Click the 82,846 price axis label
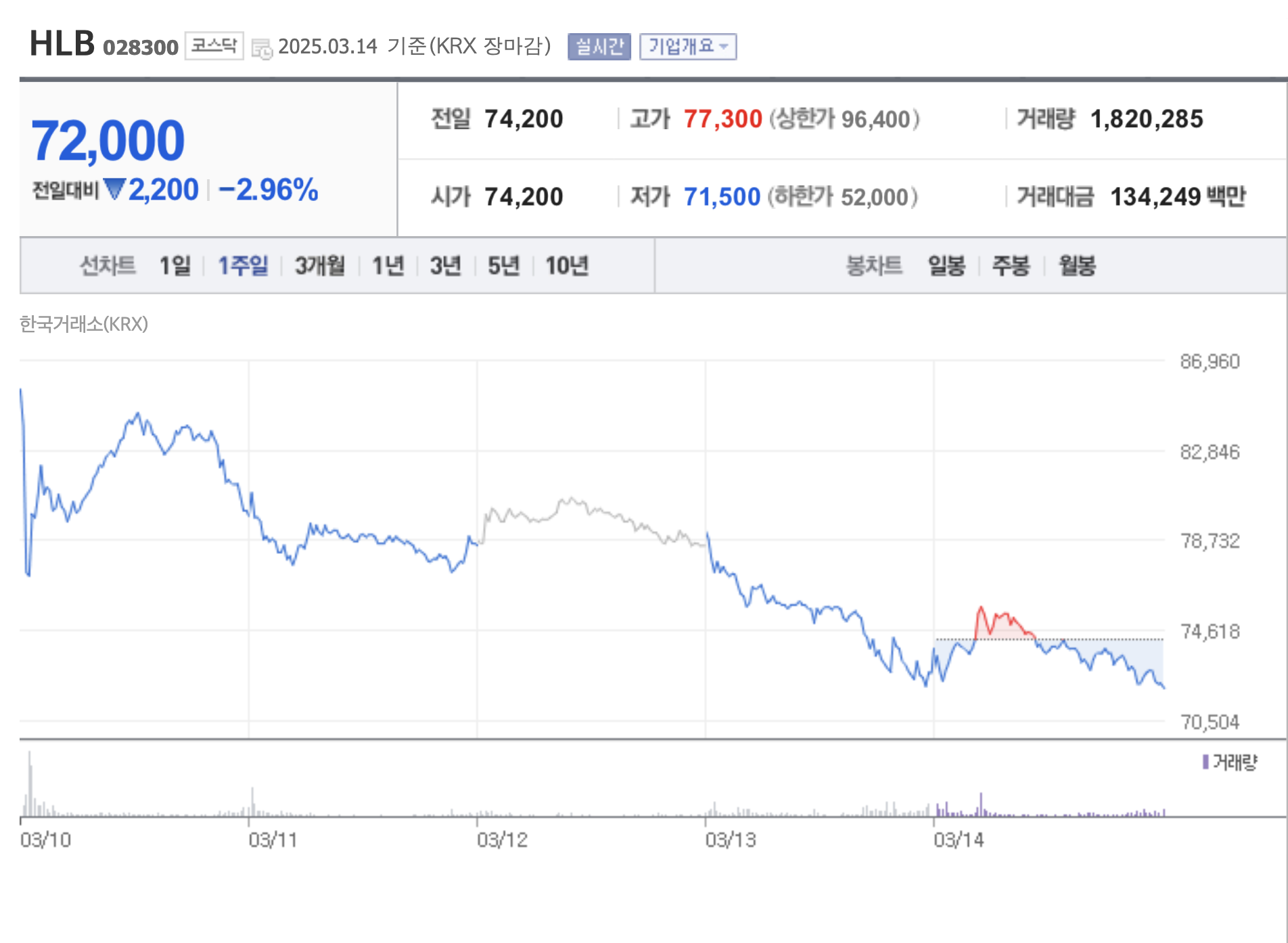Image resolution: width=1288 pixels, height=943 pixels. (1210, 452)
